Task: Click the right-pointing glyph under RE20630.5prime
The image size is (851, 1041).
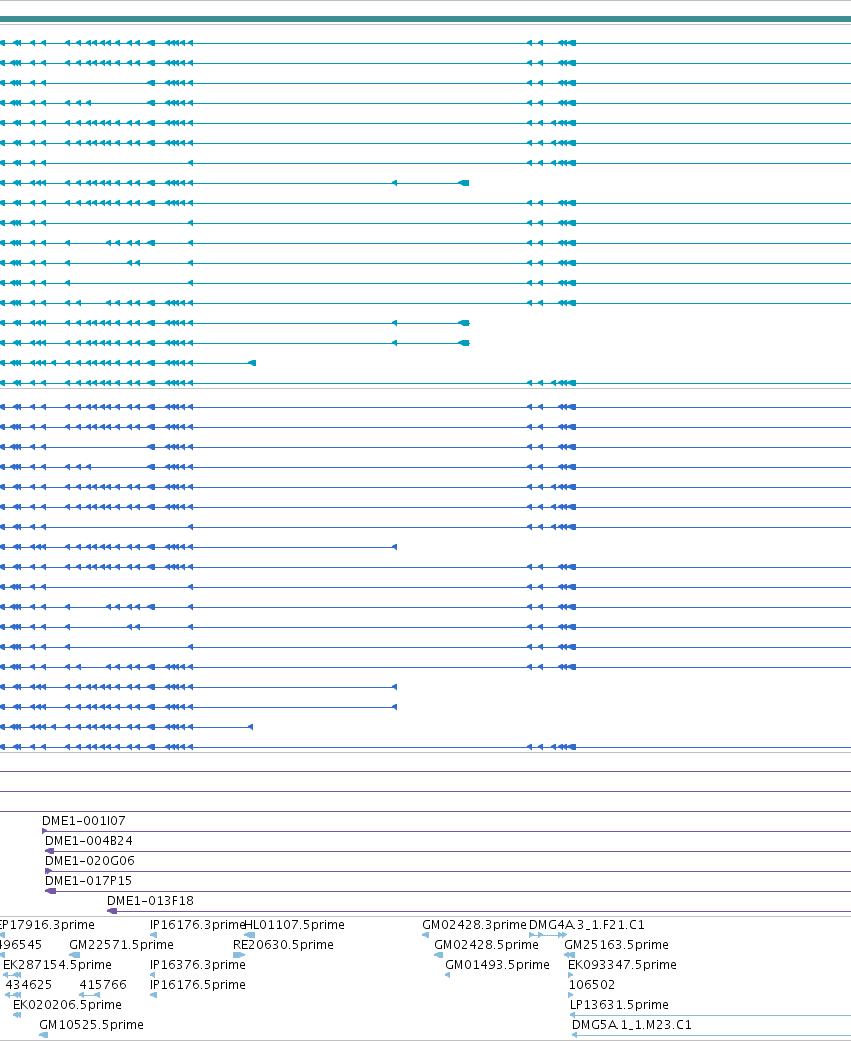Action: click(239, 955)
